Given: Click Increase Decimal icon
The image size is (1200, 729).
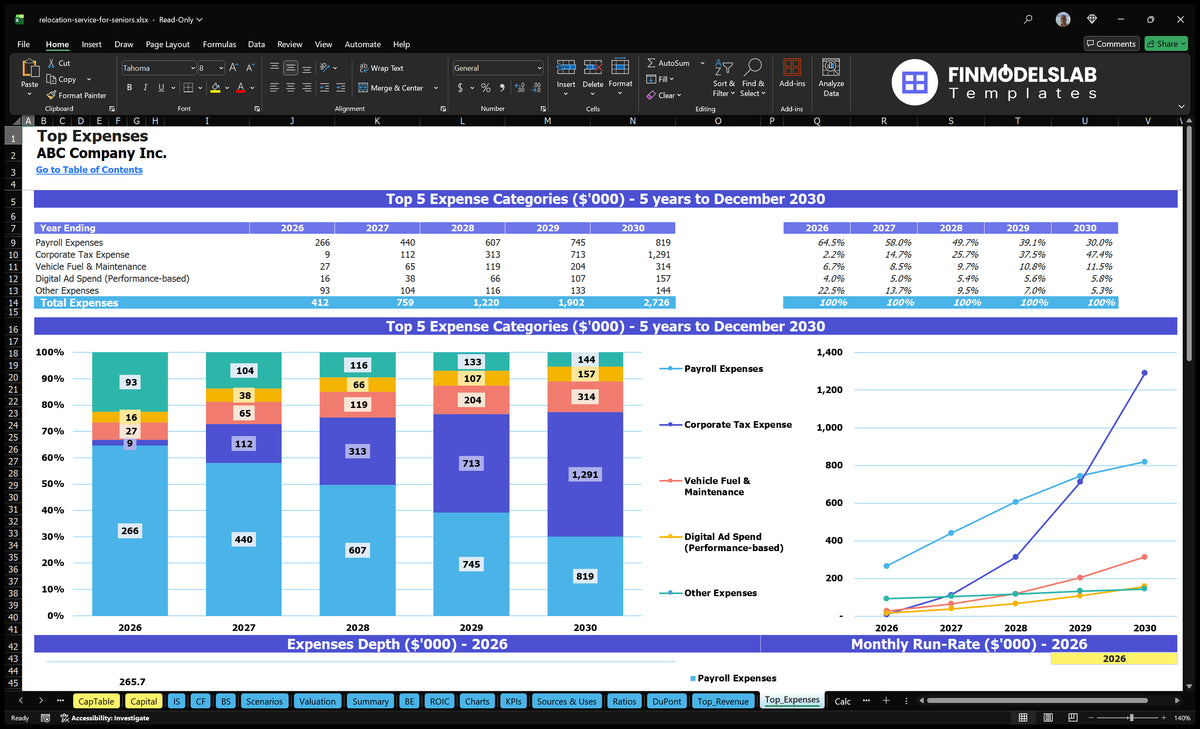Looking at the screenshot, I should pos(518,88).
